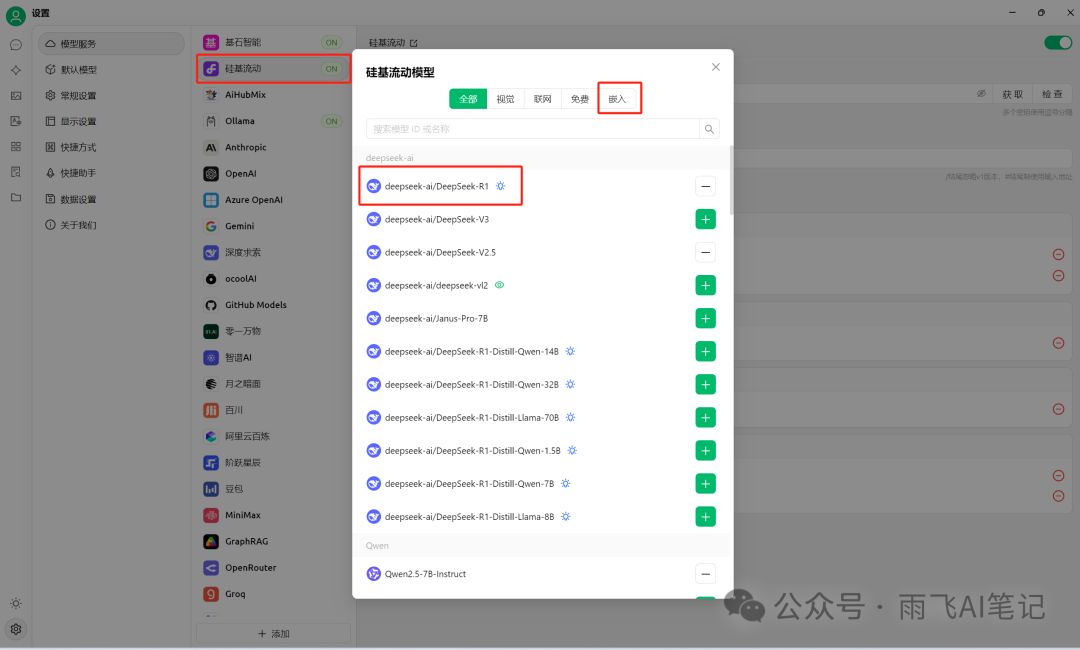Screen dimensions: 1080x650
Task: Open the chat assistant sidebar icon
Action: [x=16, y=45]
